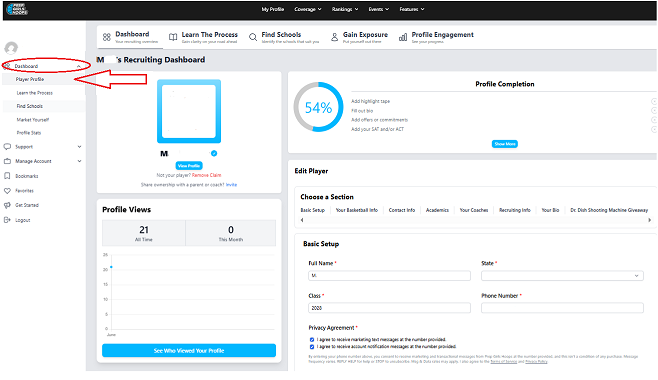Toggle marketing text messages agreement checkbox
Image resolution: width=658 pixels, height=380 pixels.
(312, 340)
